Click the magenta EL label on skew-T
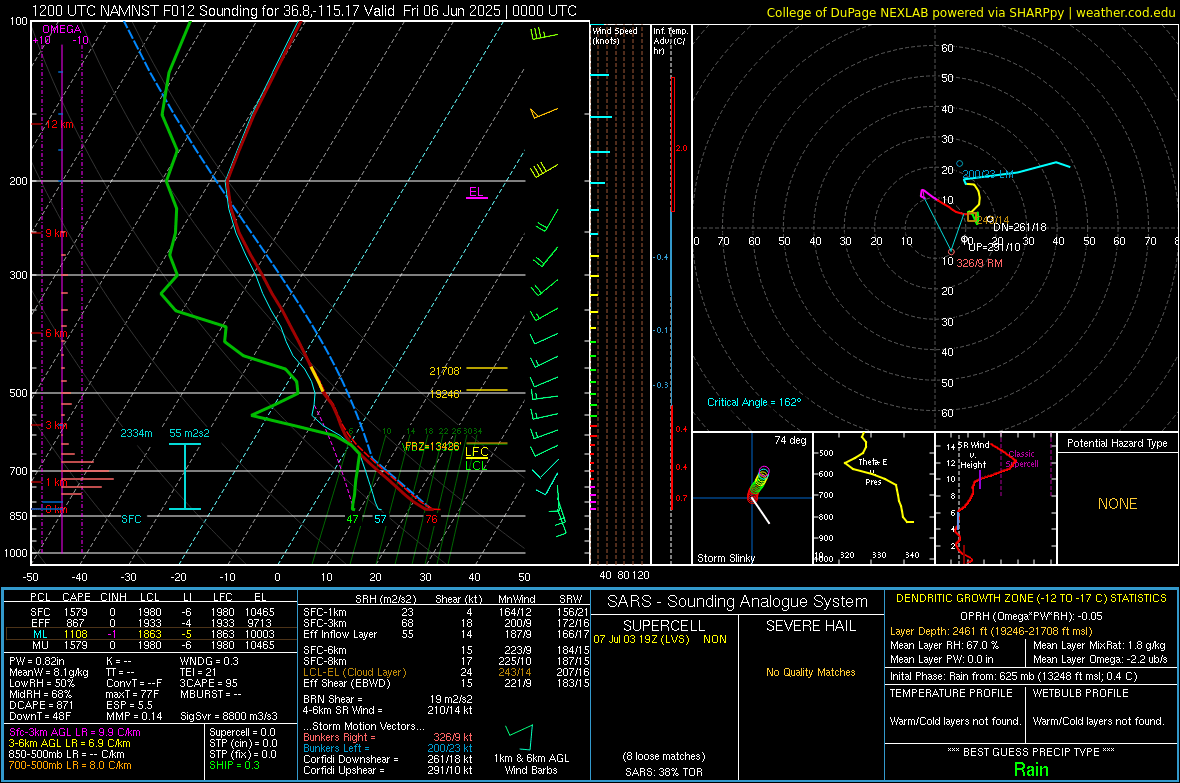Image resolution: width=1180 pixels, height=783 pixels. point(476,191)
